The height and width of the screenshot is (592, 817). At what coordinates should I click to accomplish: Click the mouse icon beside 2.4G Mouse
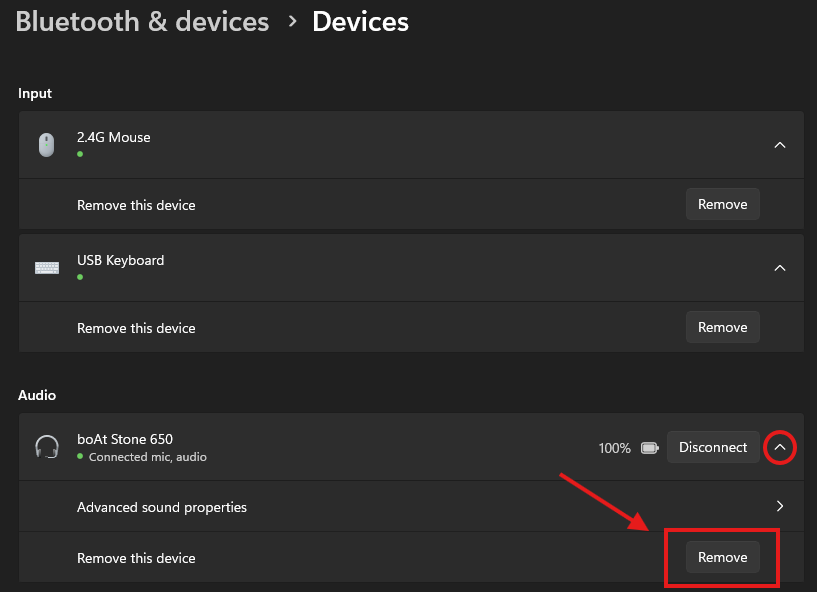coord(46,145)
